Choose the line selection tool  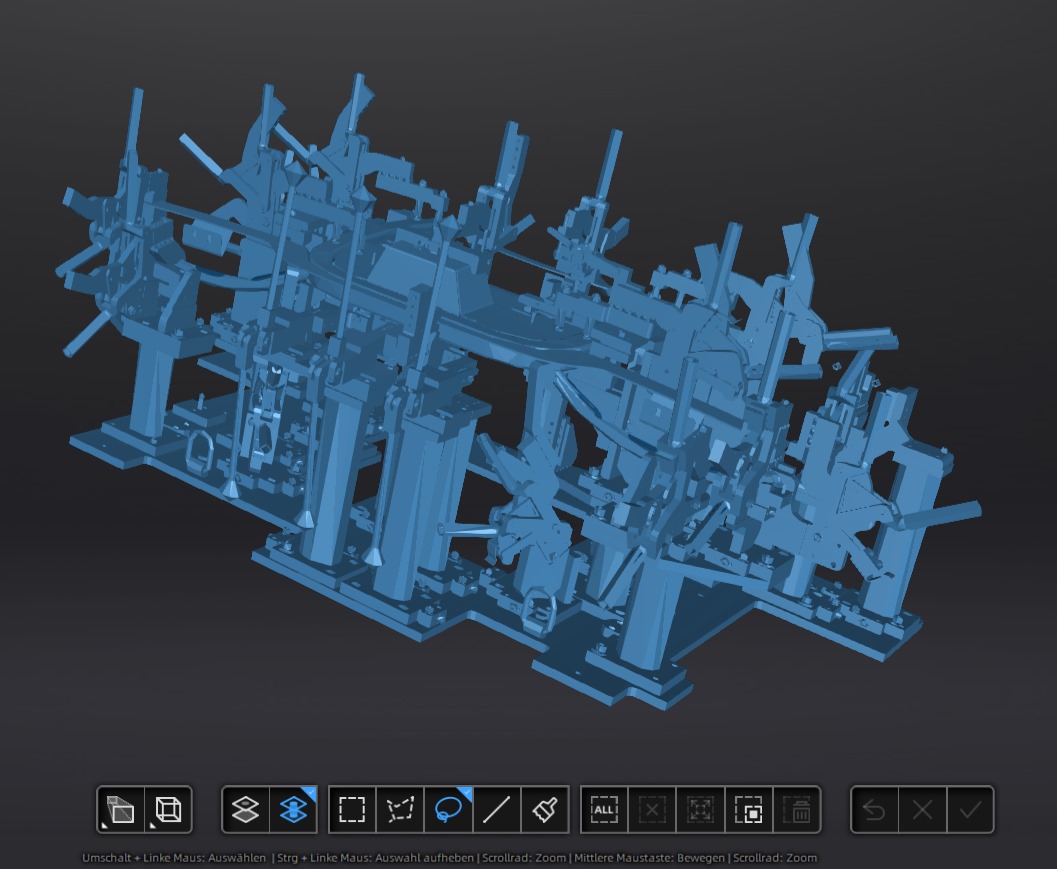coord(497,809)
